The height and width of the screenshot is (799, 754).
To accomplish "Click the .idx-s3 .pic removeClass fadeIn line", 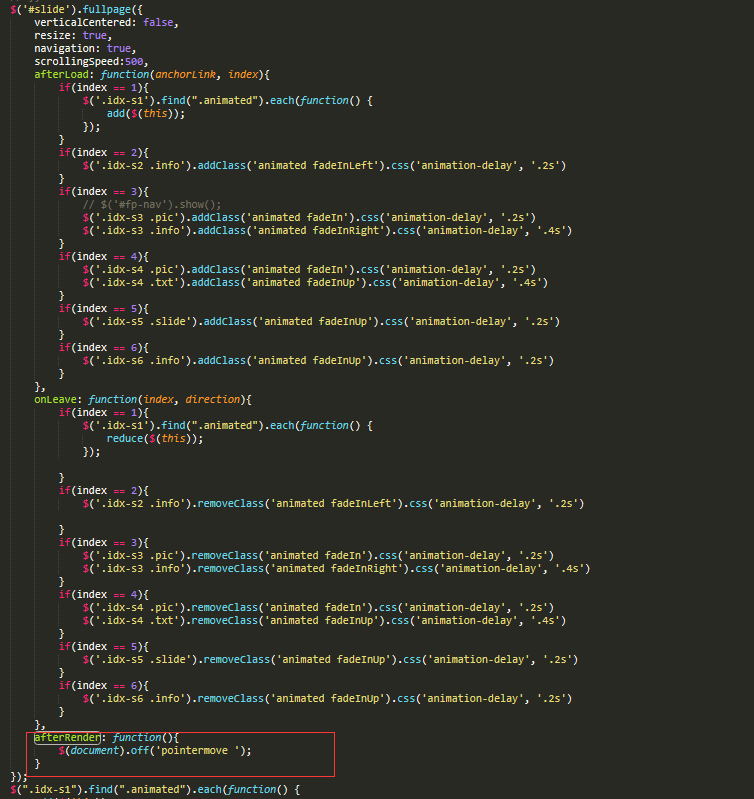I will (x=318, y=555).
